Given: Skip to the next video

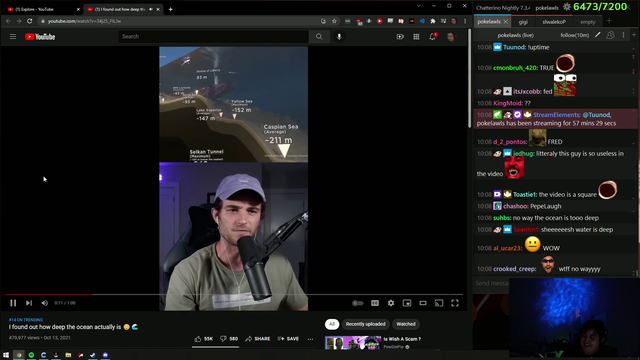Looking at the screenshot, I should click(x=29, y=303).
